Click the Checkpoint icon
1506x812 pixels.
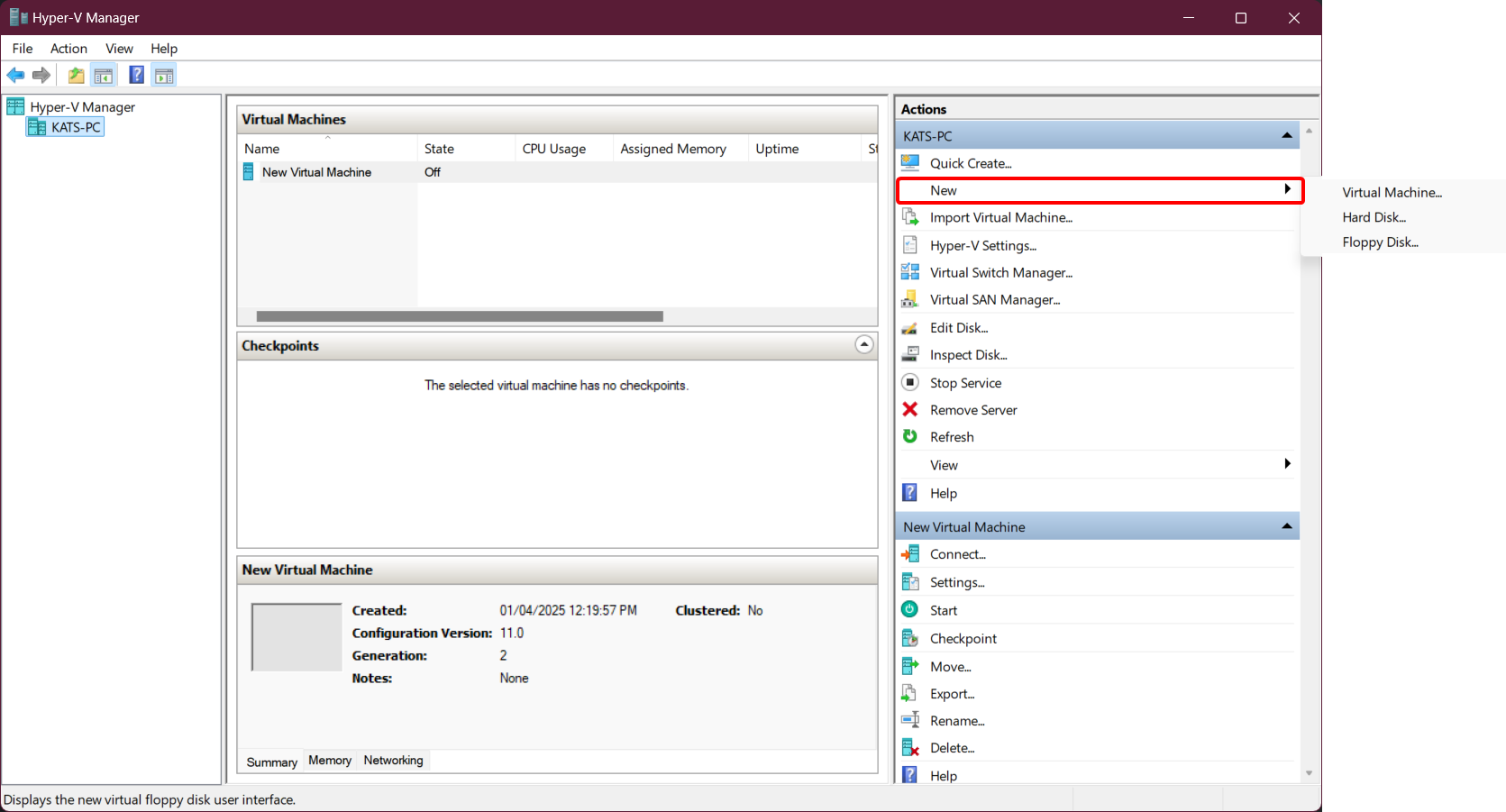pos(910,638)
